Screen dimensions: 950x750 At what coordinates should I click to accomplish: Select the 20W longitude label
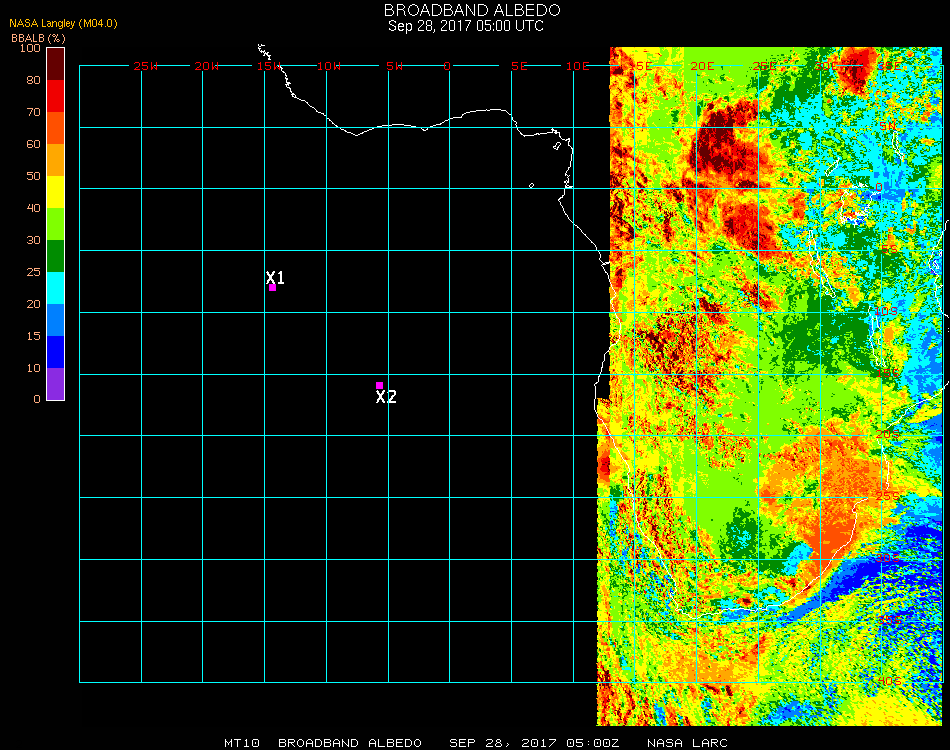[207, 66]
